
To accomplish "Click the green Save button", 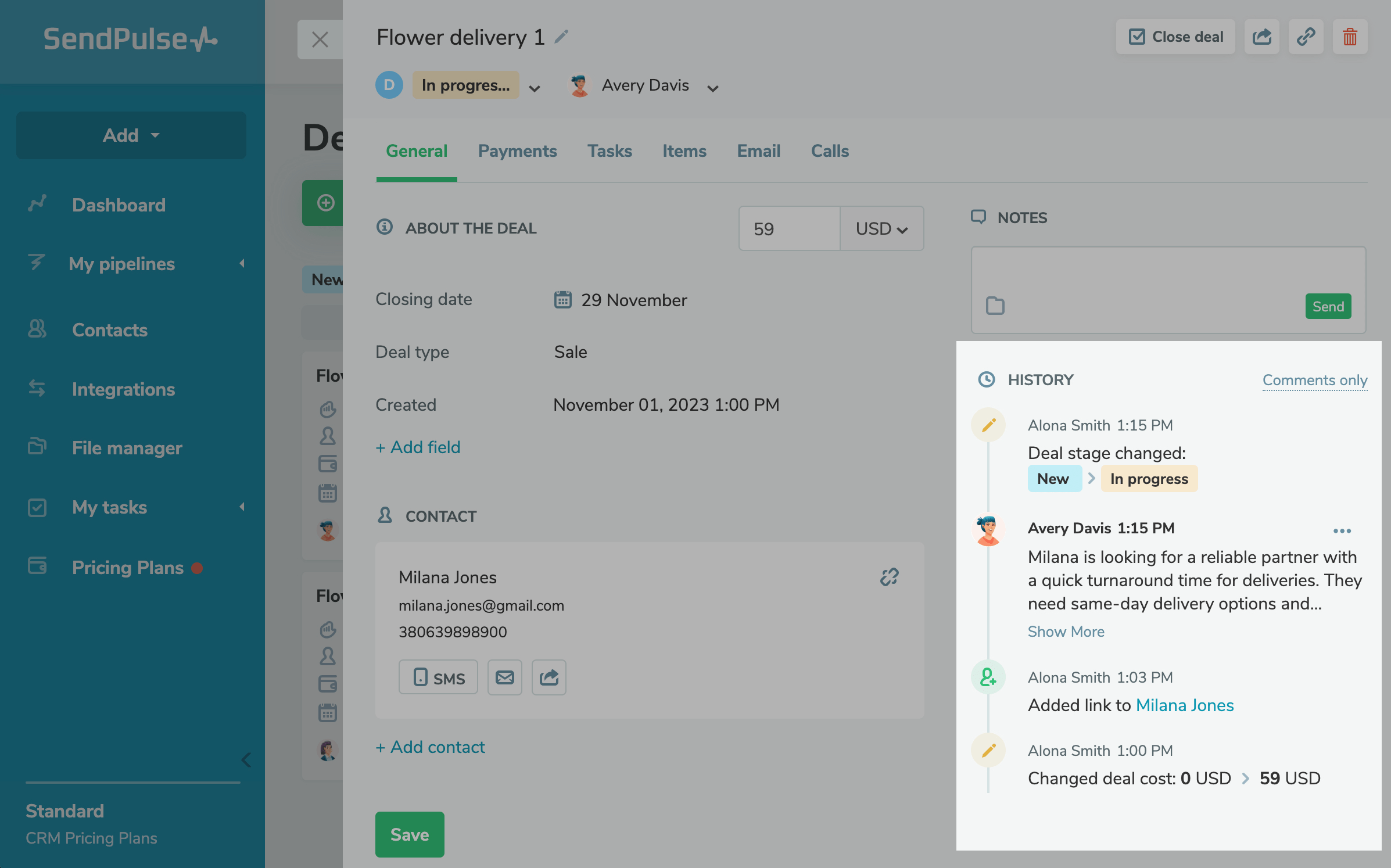I will [x=410, y=834].
